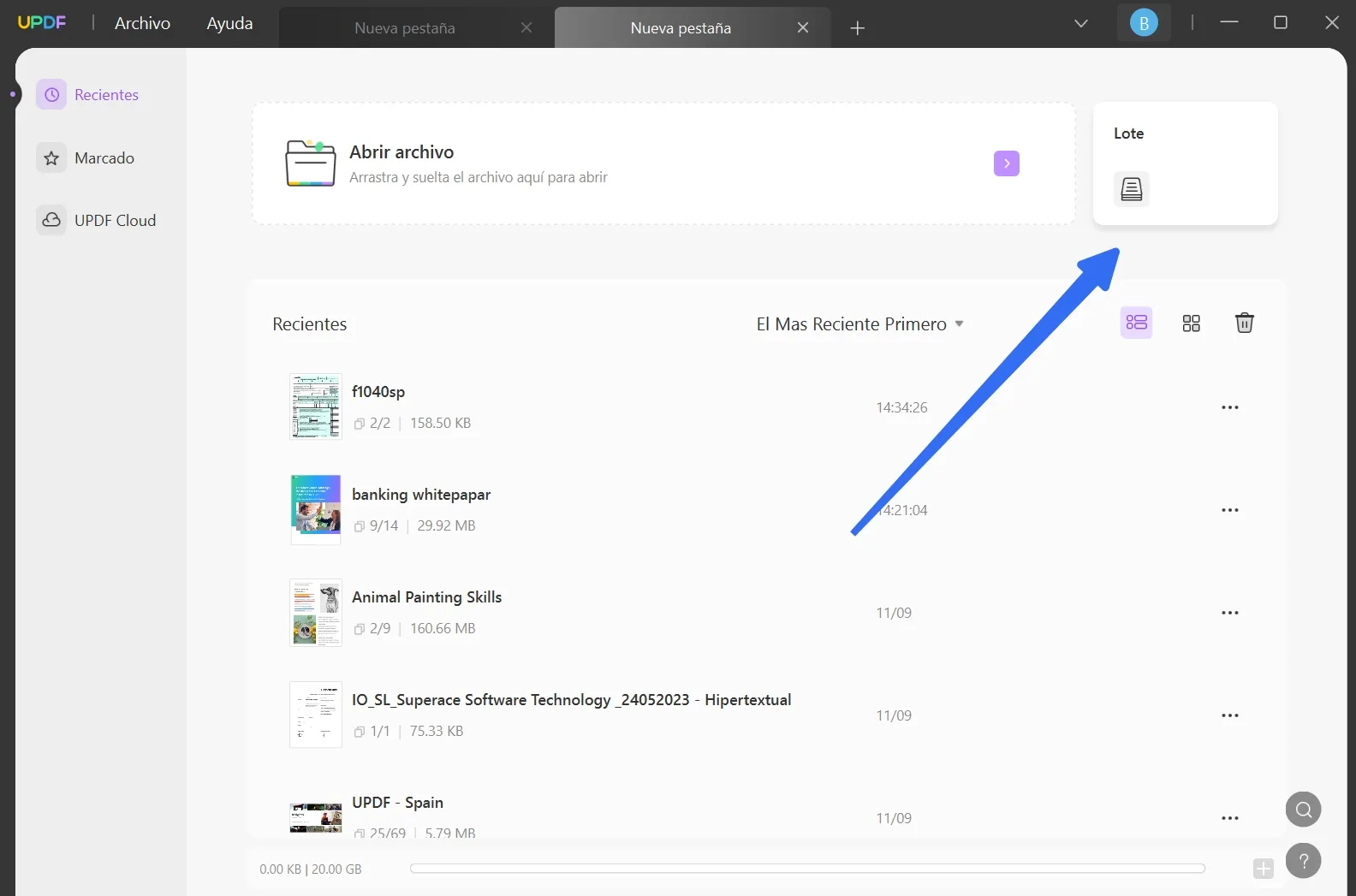Click page count 9/14 of banking whitepapar
The image size is (1356, 896).
click(384, 525)
